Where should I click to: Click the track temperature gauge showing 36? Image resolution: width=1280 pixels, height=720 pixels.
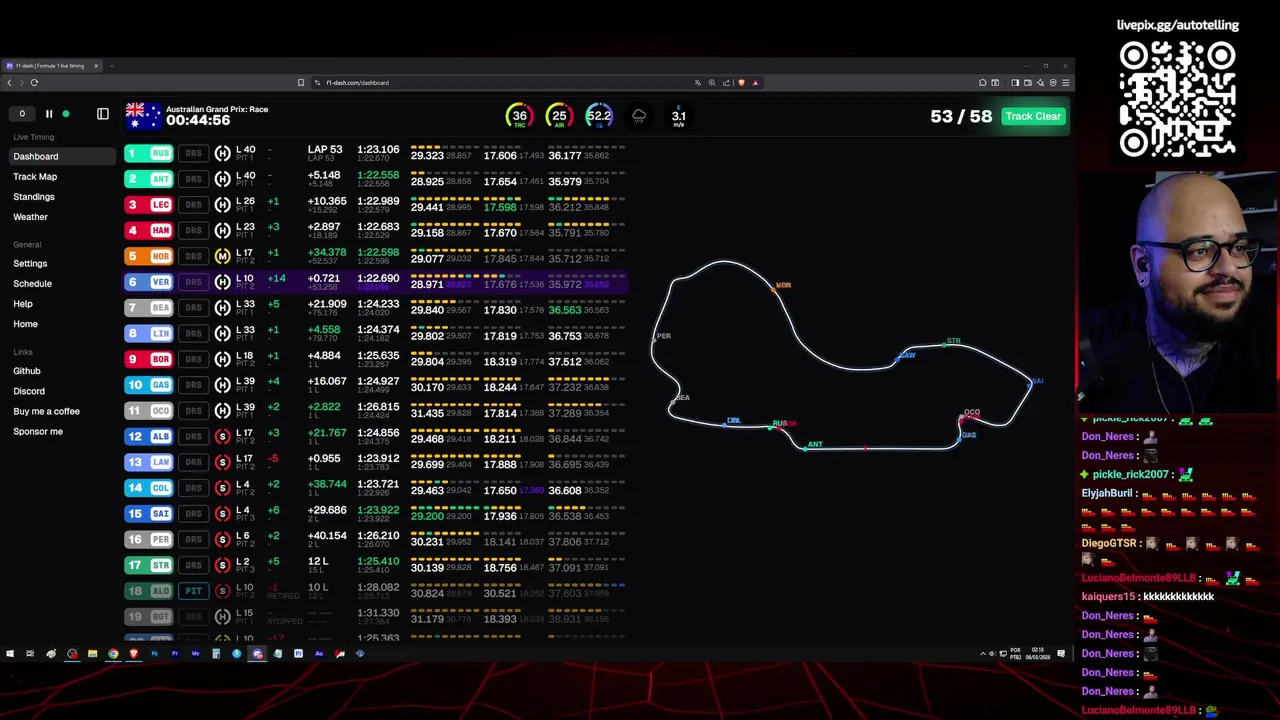[x=519, y=116]
